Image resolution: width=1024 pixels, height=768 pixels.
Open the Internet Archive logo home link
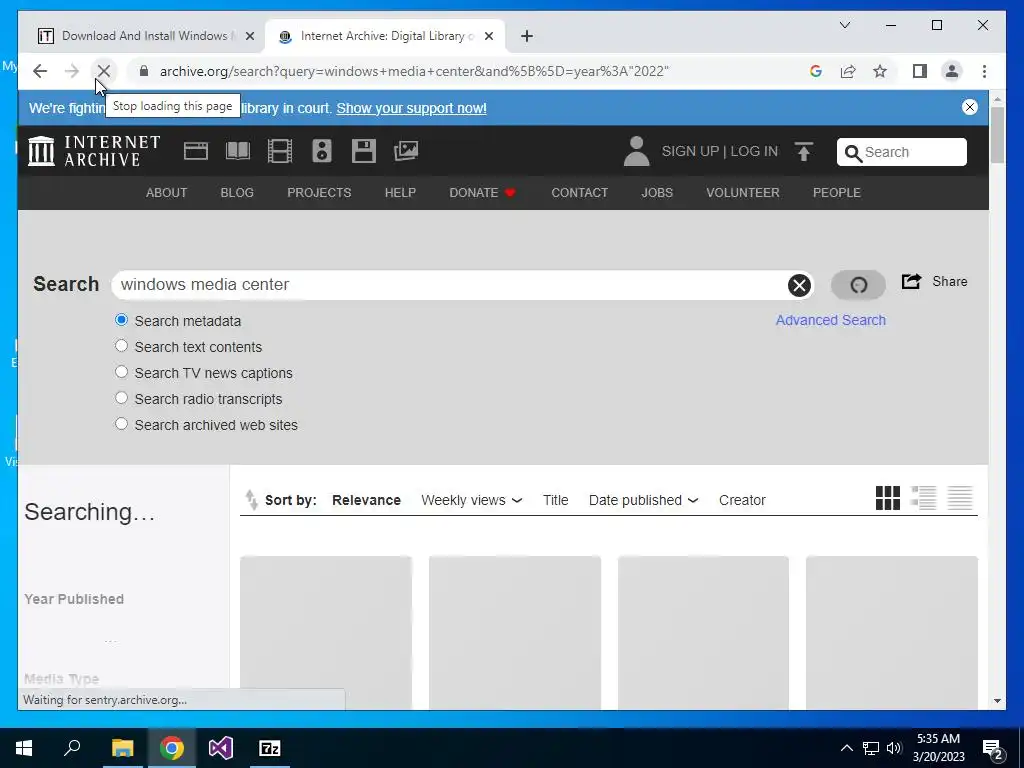[94, 151]
